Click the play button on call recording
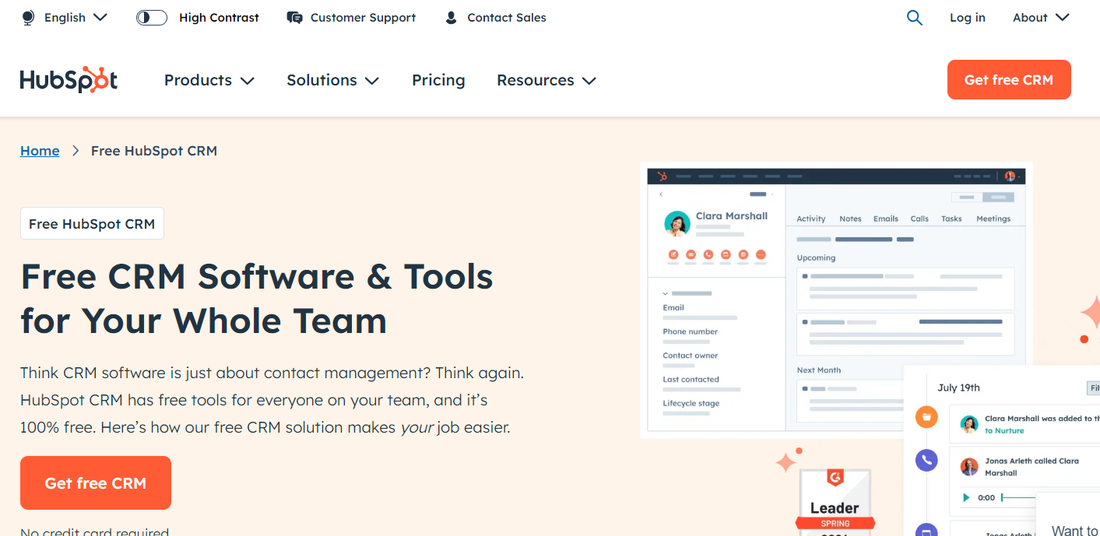The image size is (1100, 536). tap(966, 497)
